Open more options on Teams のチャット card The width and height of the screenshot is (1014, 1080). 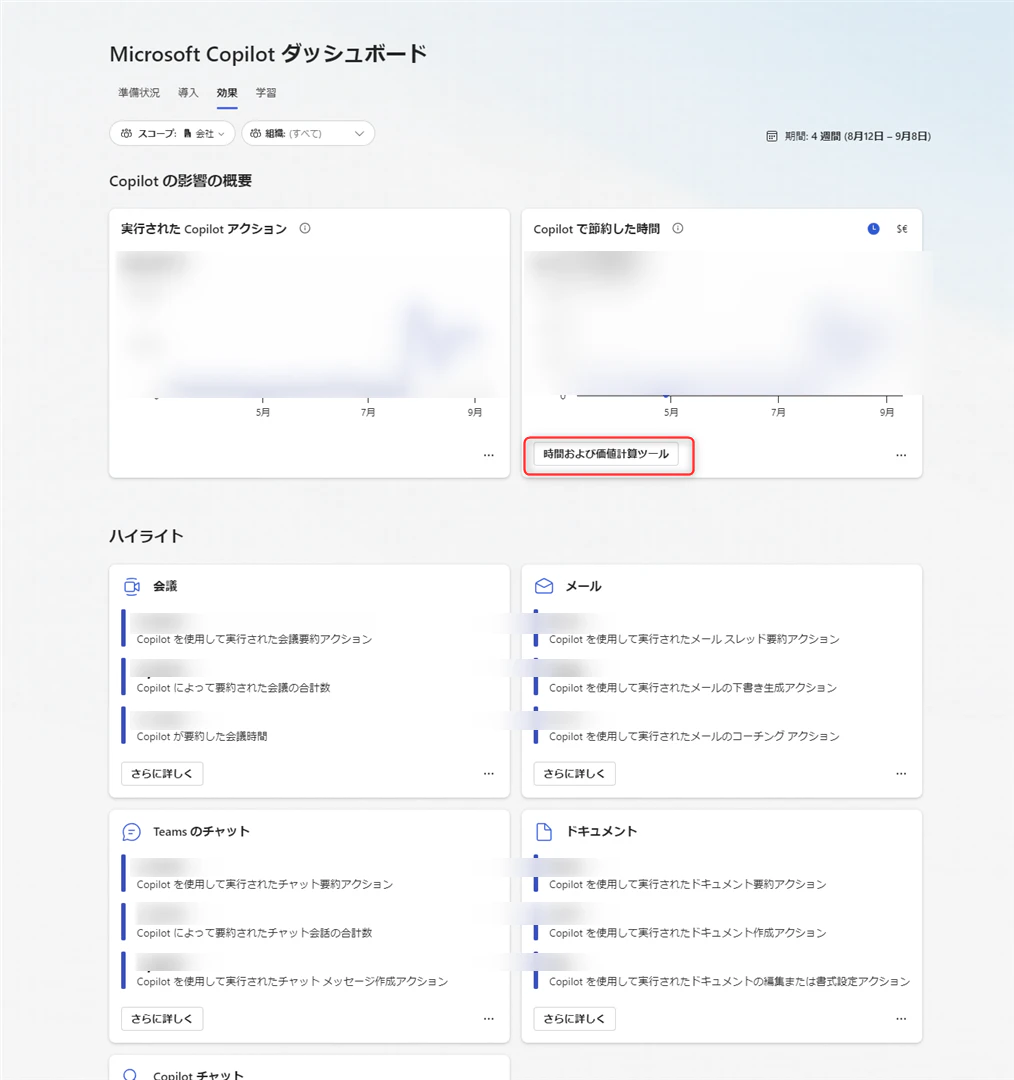point(488,1019)
